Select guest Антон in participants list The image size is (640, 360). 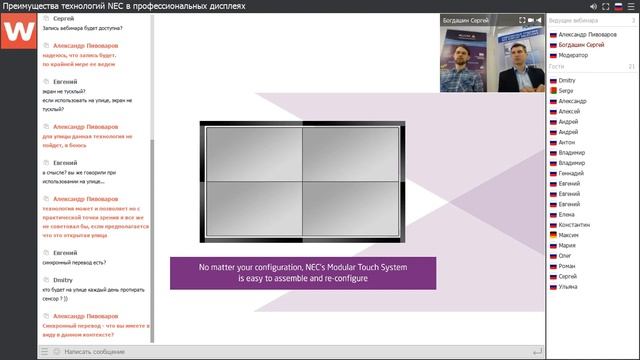click(567, 142)
